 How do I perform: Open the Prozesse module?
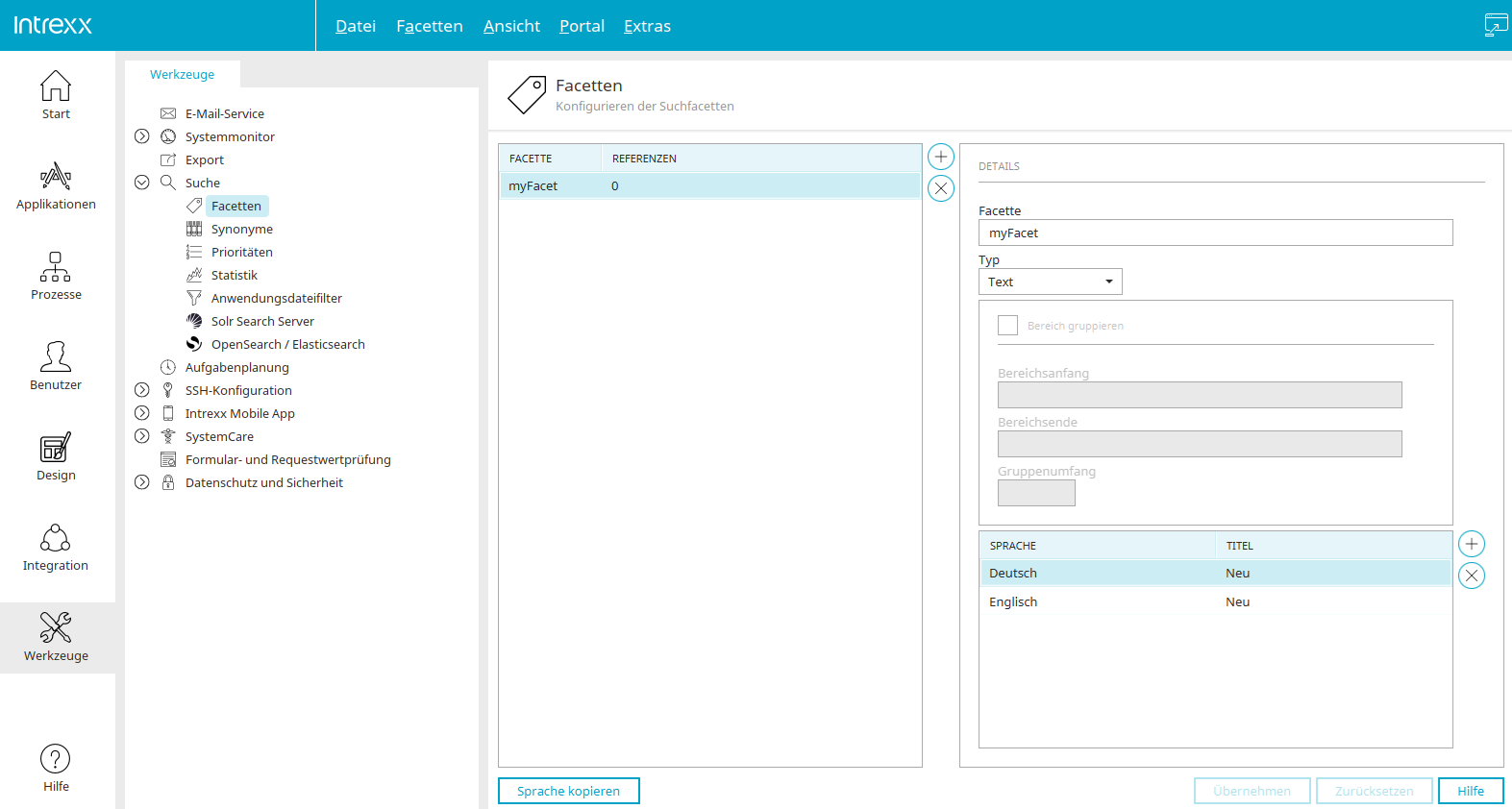point(56,277)
